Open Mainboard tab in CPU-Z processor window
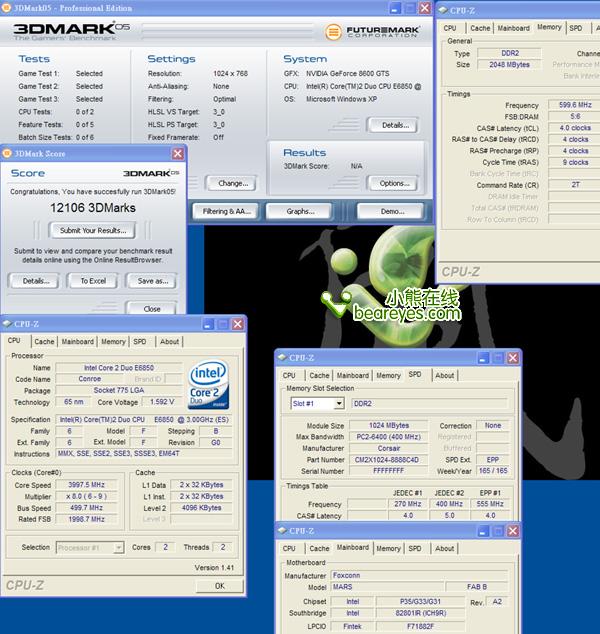Image resolution: width=600 pixels, height=634 pixels. pos(78,342)
